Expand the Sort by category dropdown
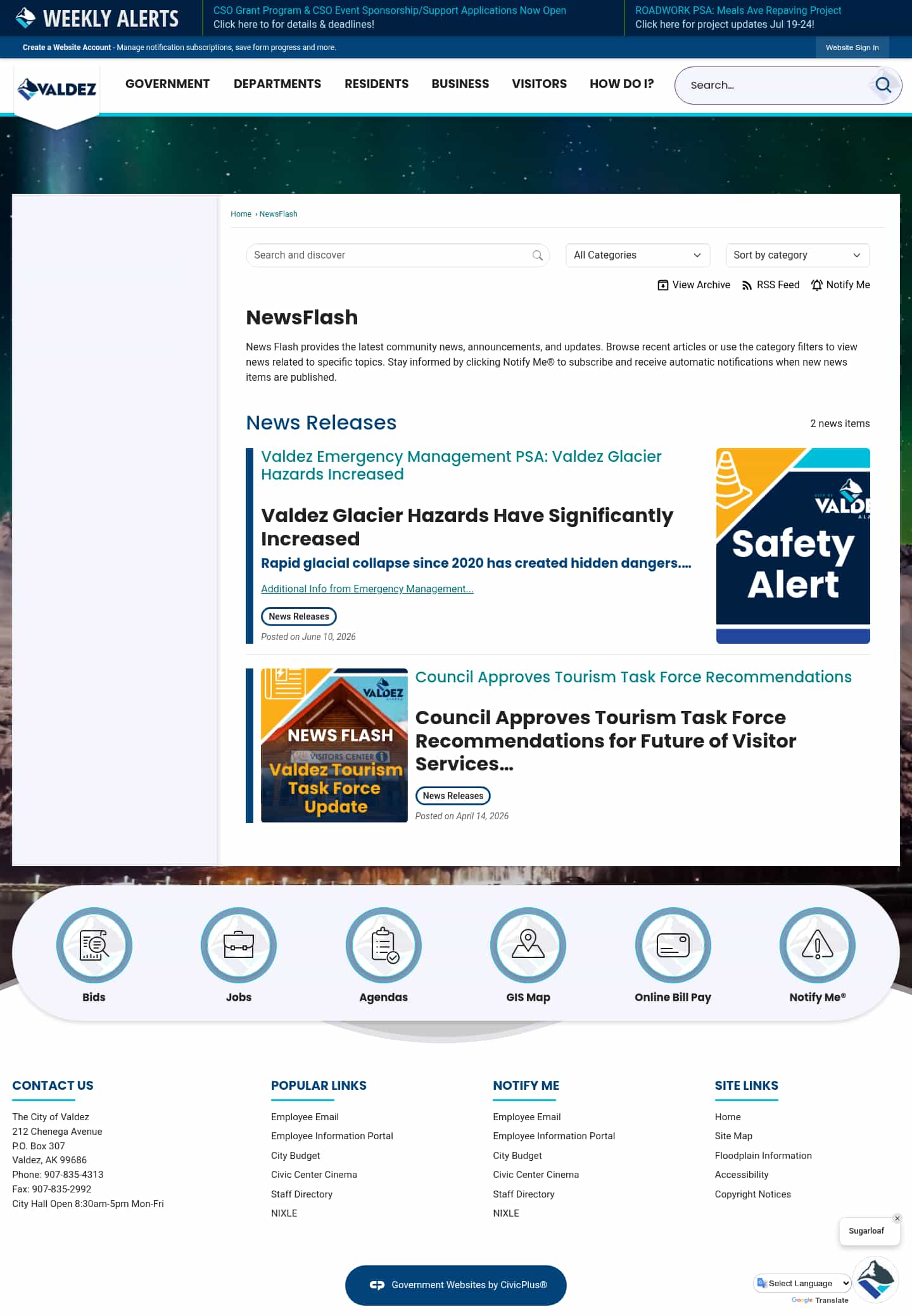 click(x=797, y=255)
